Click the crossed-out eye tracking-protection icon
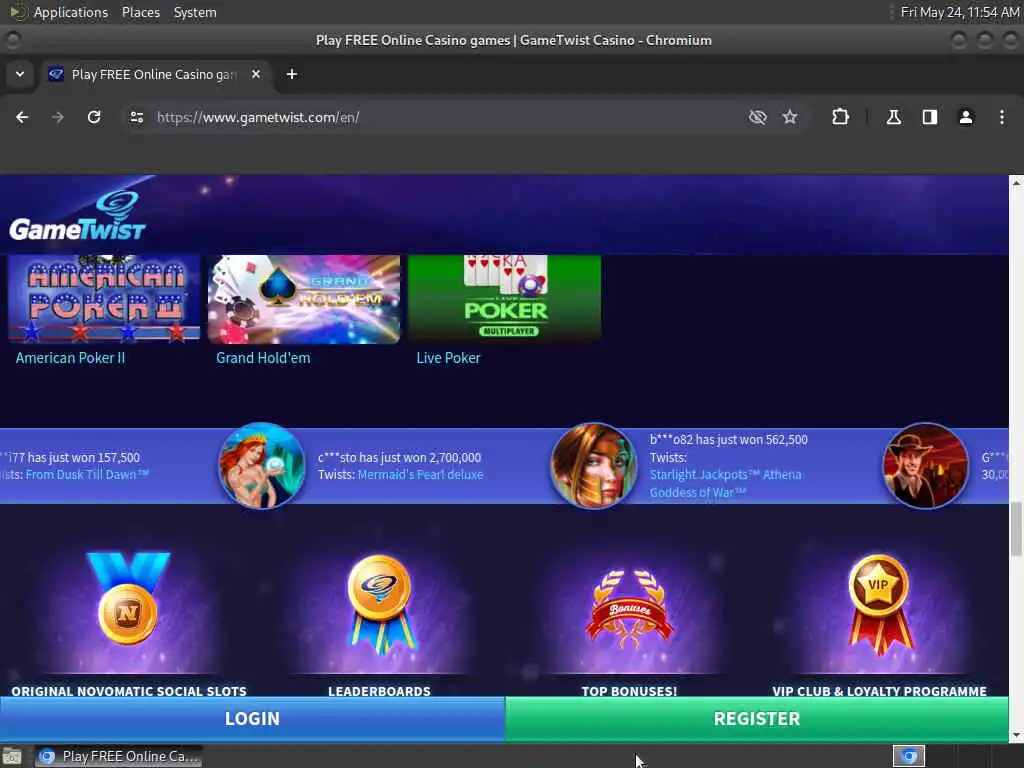 pyautogui.click(x=758, y=117)
